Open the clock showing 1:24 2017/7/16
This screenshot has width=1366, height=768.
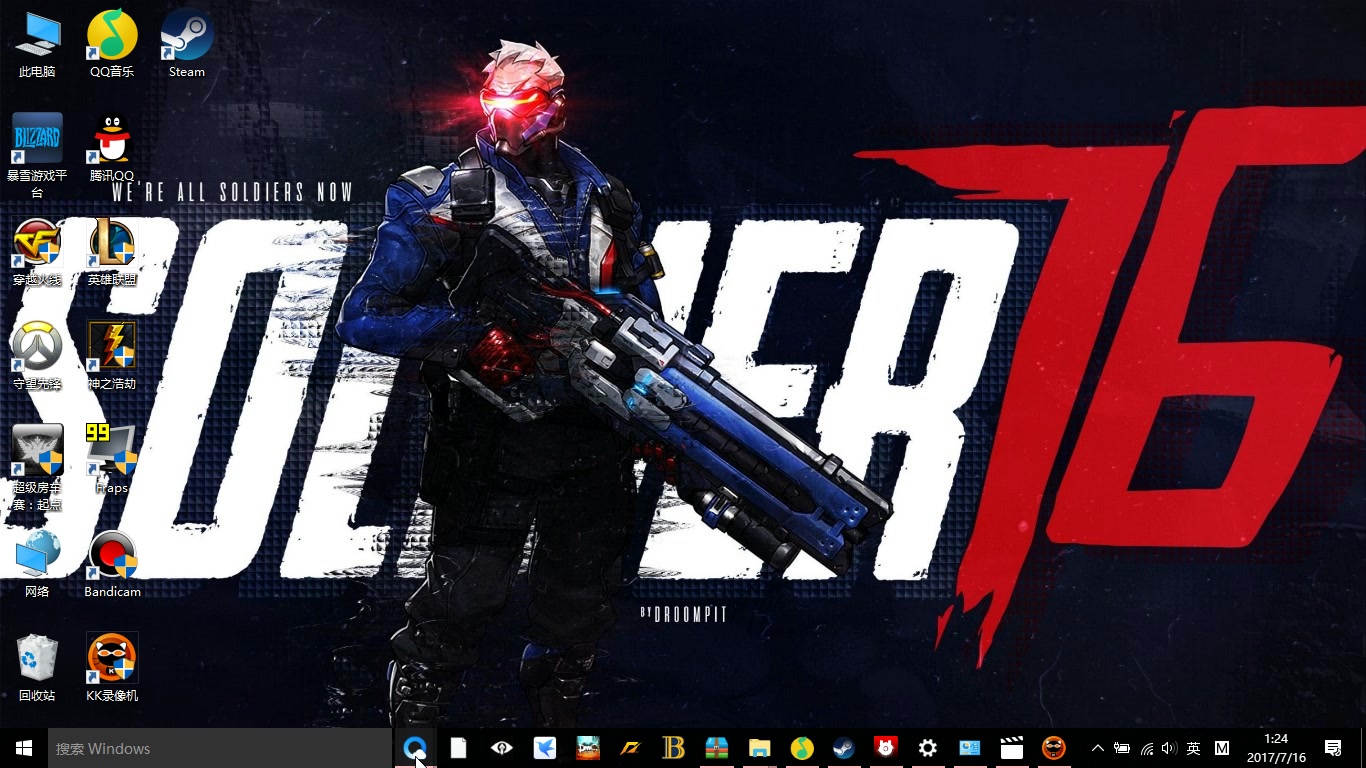click(1275, 748)
